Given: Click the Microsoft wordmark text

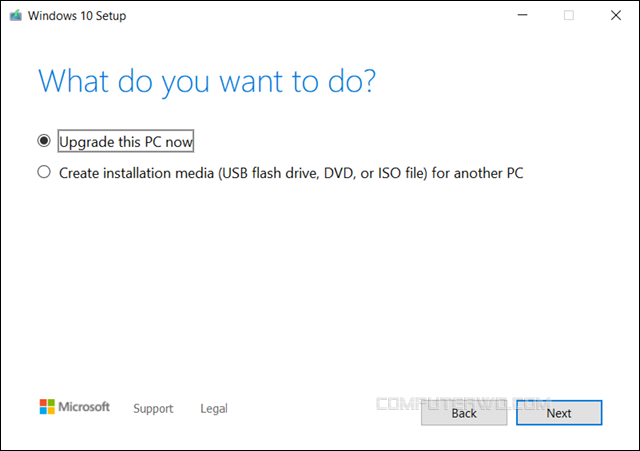Looking at the screenshot, I should pyautogui.click(x=84, y=407).
